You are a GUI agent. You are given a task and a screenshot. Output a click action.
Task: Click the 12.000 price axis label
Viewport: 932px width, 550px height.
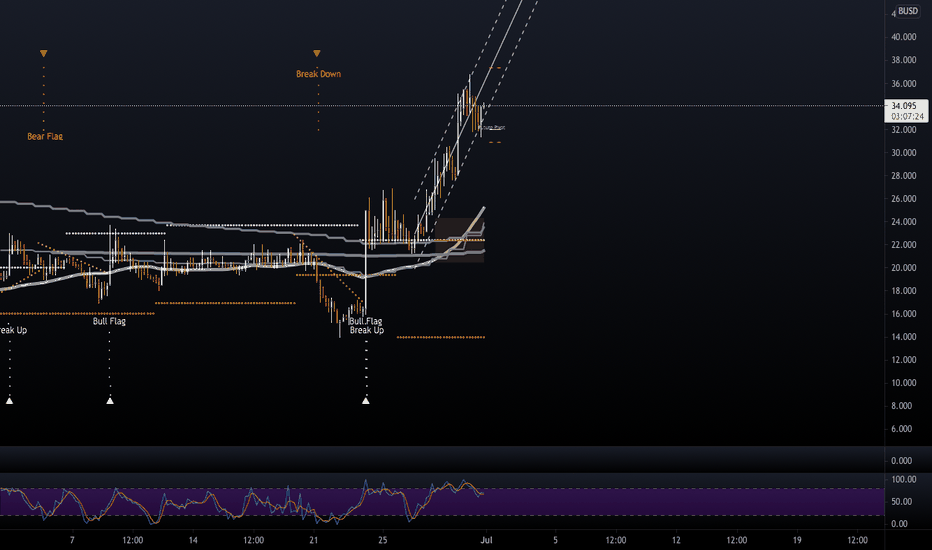click(x=903, y=360)
